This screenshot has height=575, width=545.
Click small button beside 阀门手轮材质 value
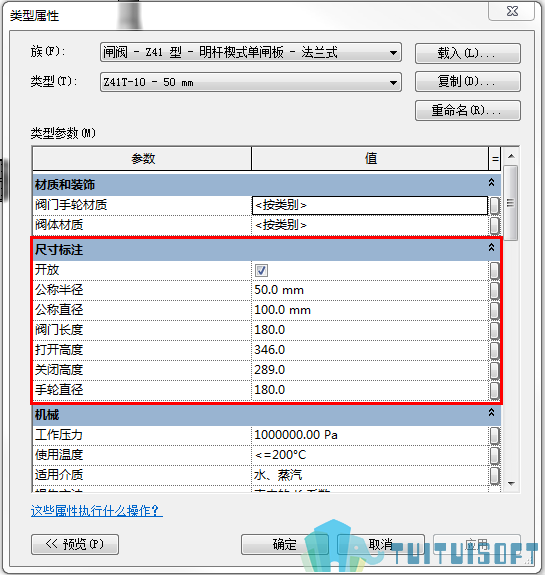pyautogui.click(x=495, y=206)
